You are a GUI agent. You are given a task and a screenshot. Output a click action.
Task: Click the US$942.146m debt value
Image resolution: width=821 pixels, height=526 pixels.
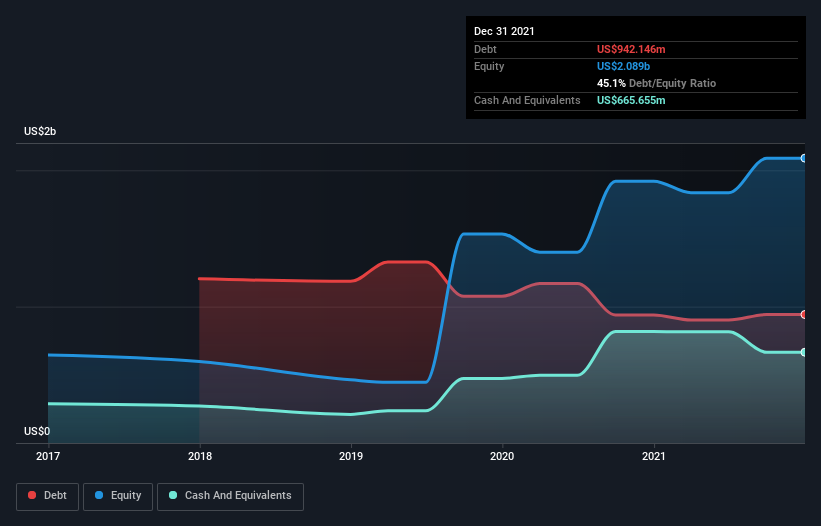[x=631, y=49]
